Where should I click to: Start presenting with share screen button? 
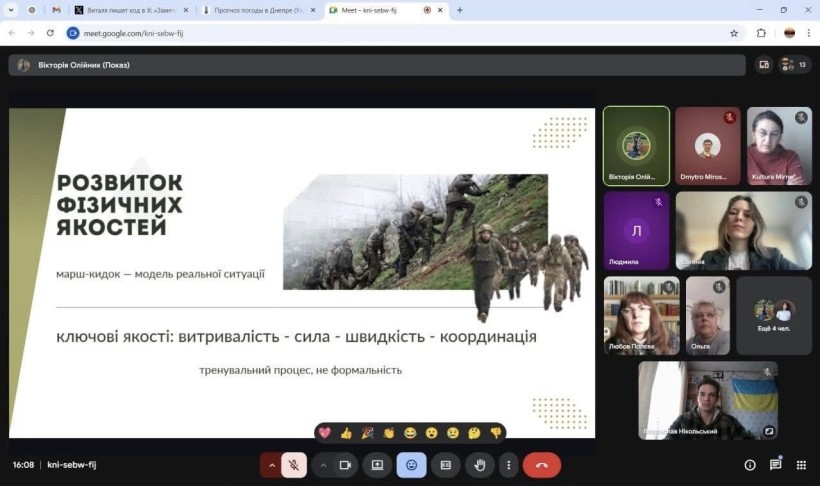pyautogui.click(x=377, y=465)
